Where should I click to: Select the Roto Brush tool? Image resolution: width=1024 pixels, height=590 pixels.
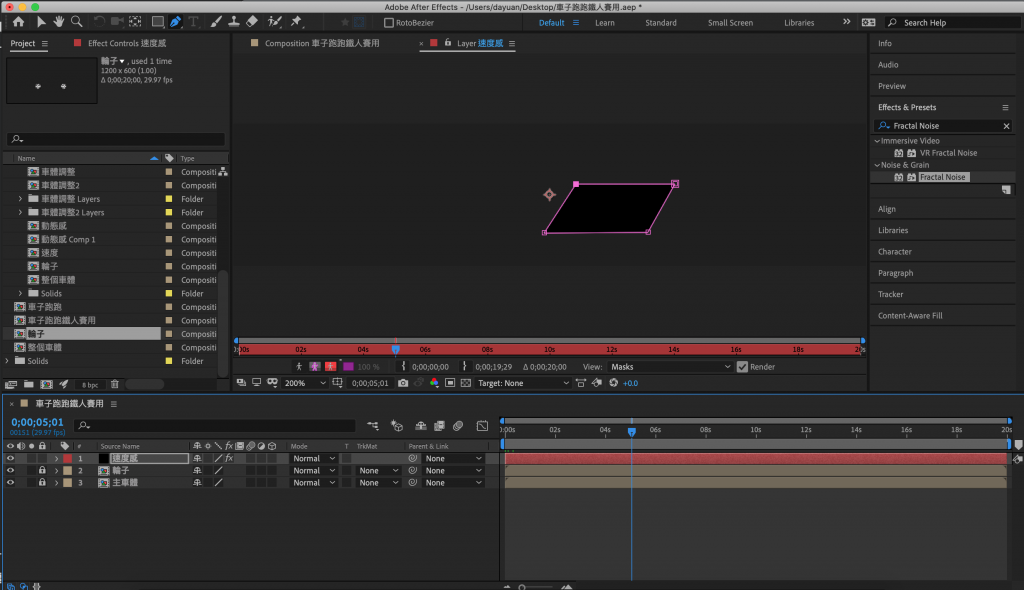pyautogui.click(x=275, y=22)
